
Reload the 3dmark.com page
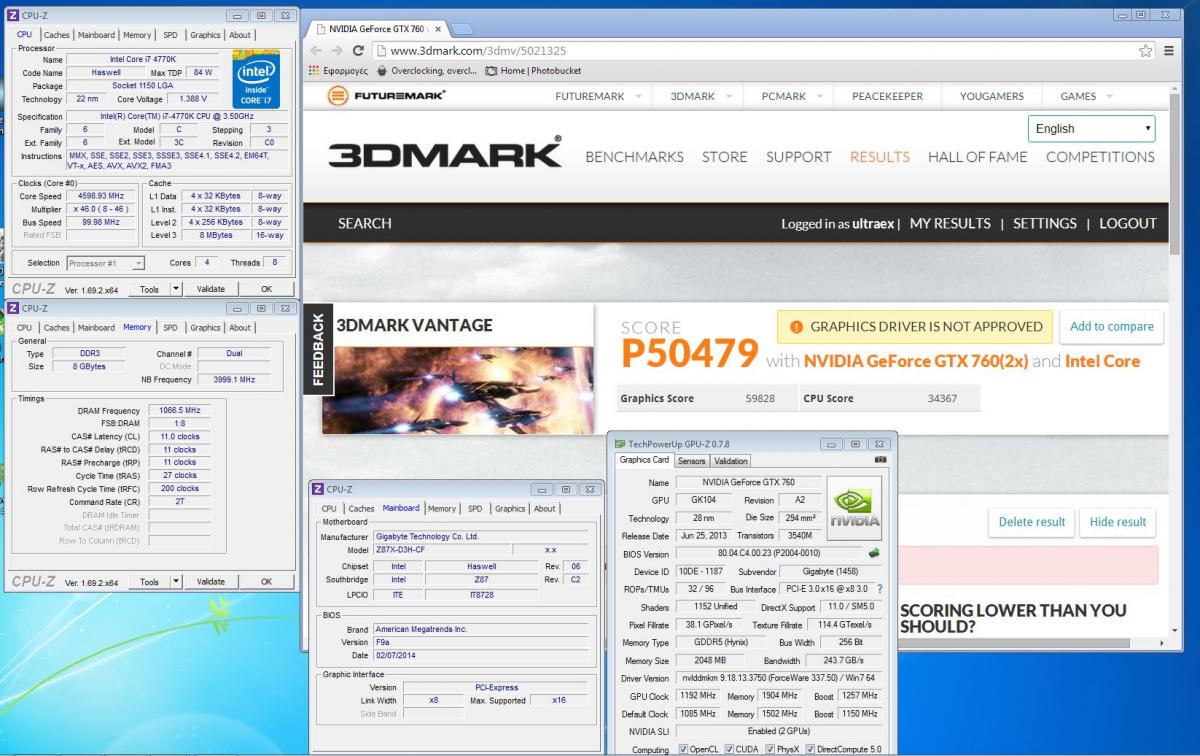(x=358, y=51)
